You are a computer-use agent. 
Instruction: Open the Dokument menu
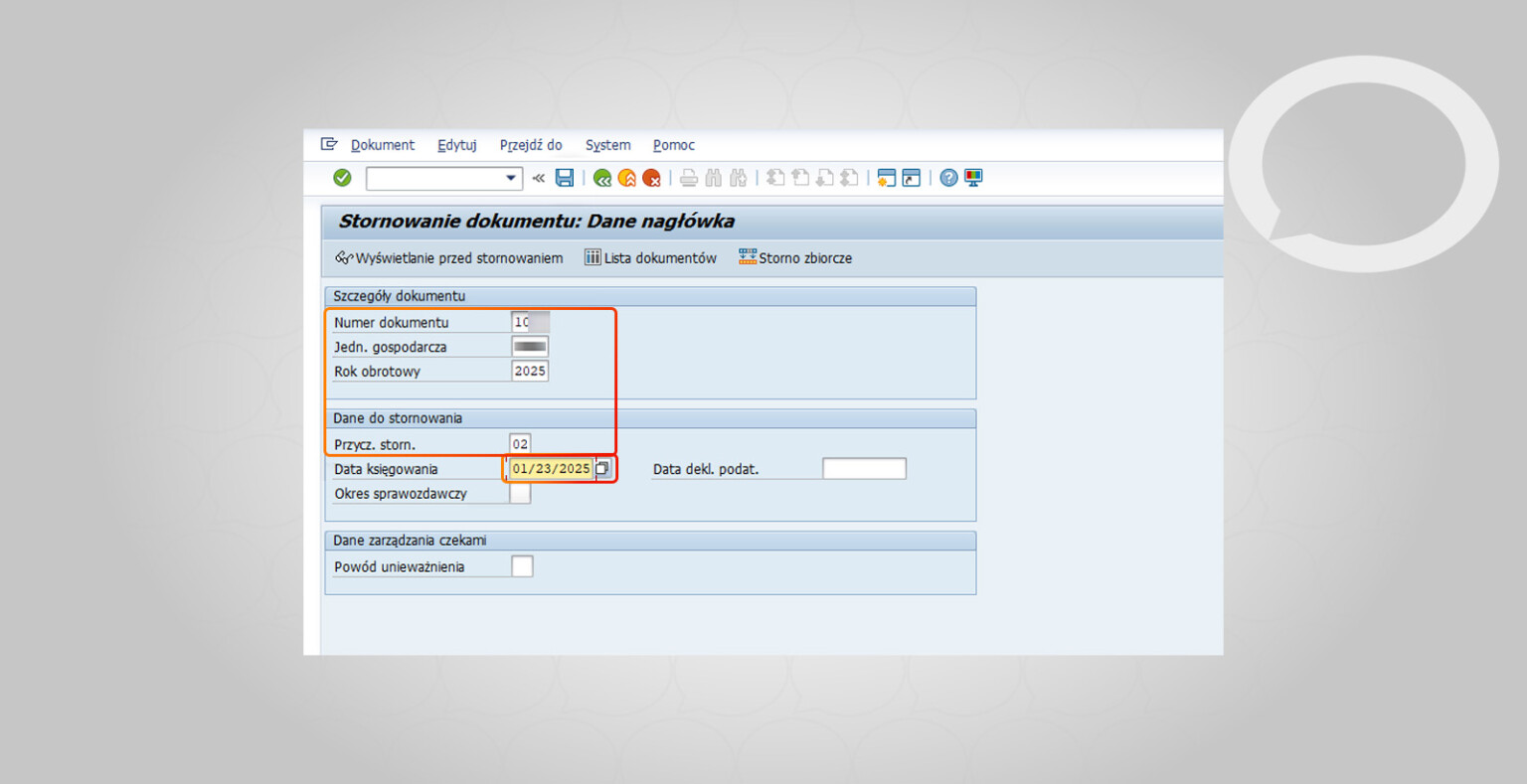[x=383, y=145]
